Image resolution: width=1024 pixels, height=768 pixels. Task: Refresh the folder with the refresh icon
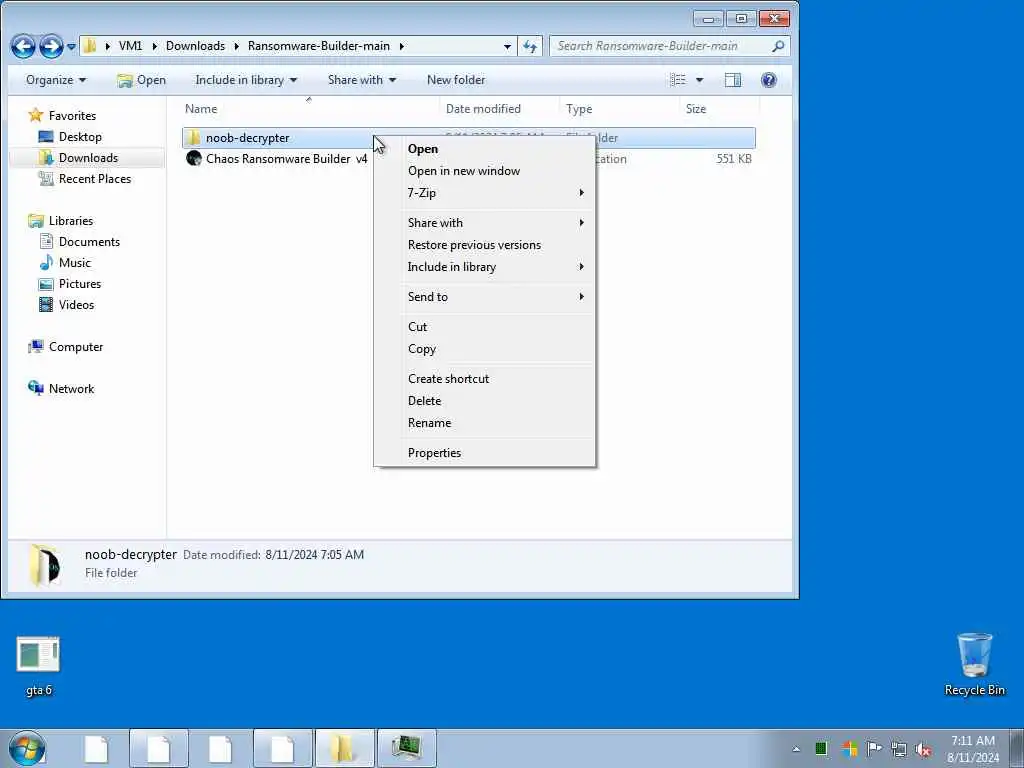[530, 46]
